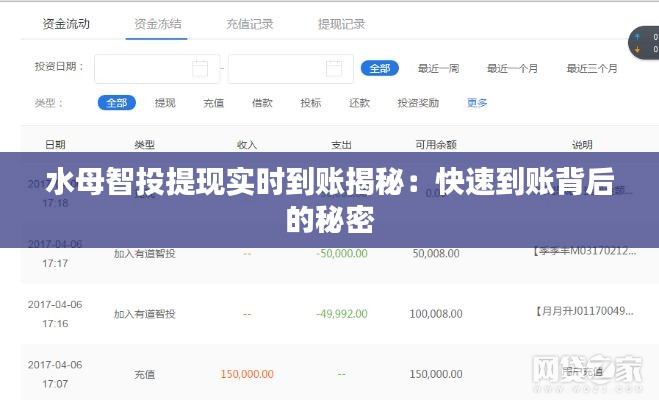Viewport: 659px width, 400px height.
Task: Click the network speed widget at right edge
Action: [x=644, y=43]
